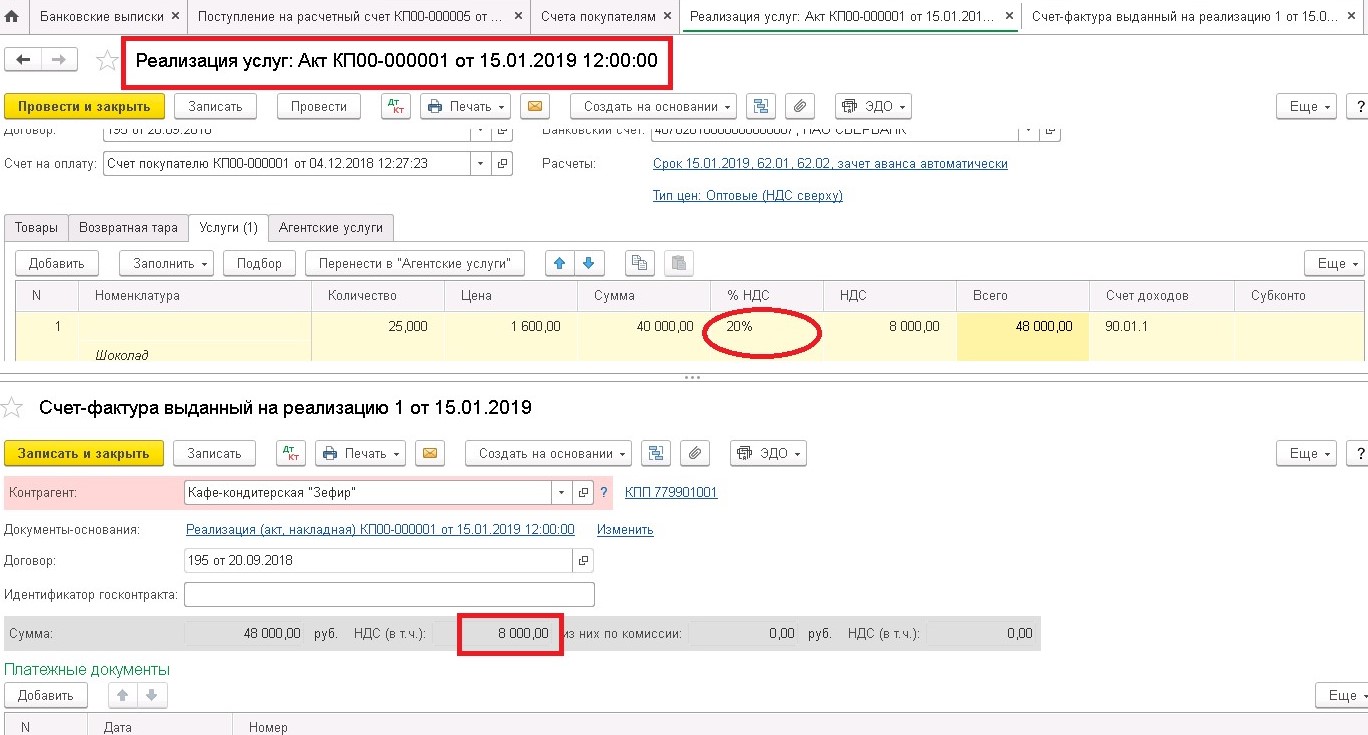Click Записать in Реализация услуг toolbar
The image size is (1368, 735).
[x=216, y=107]
